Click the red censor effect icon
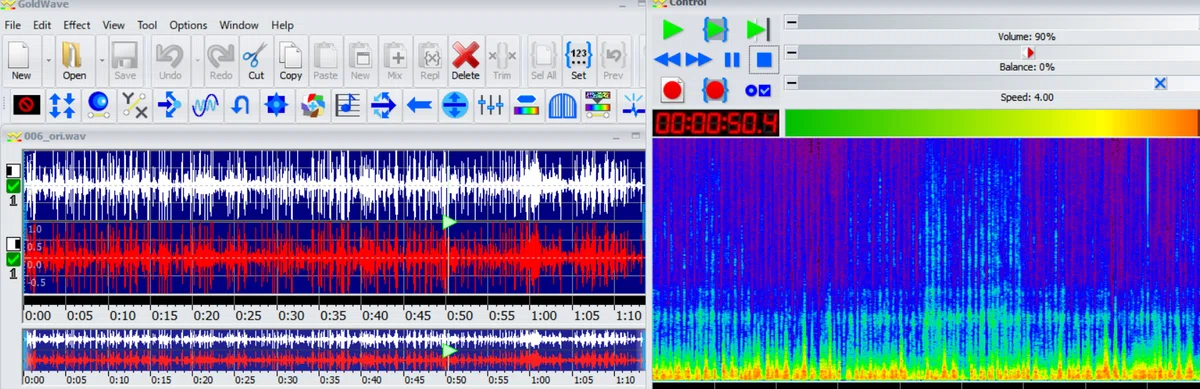Screen dimensions: 1200x389 [x=27, y=103]
